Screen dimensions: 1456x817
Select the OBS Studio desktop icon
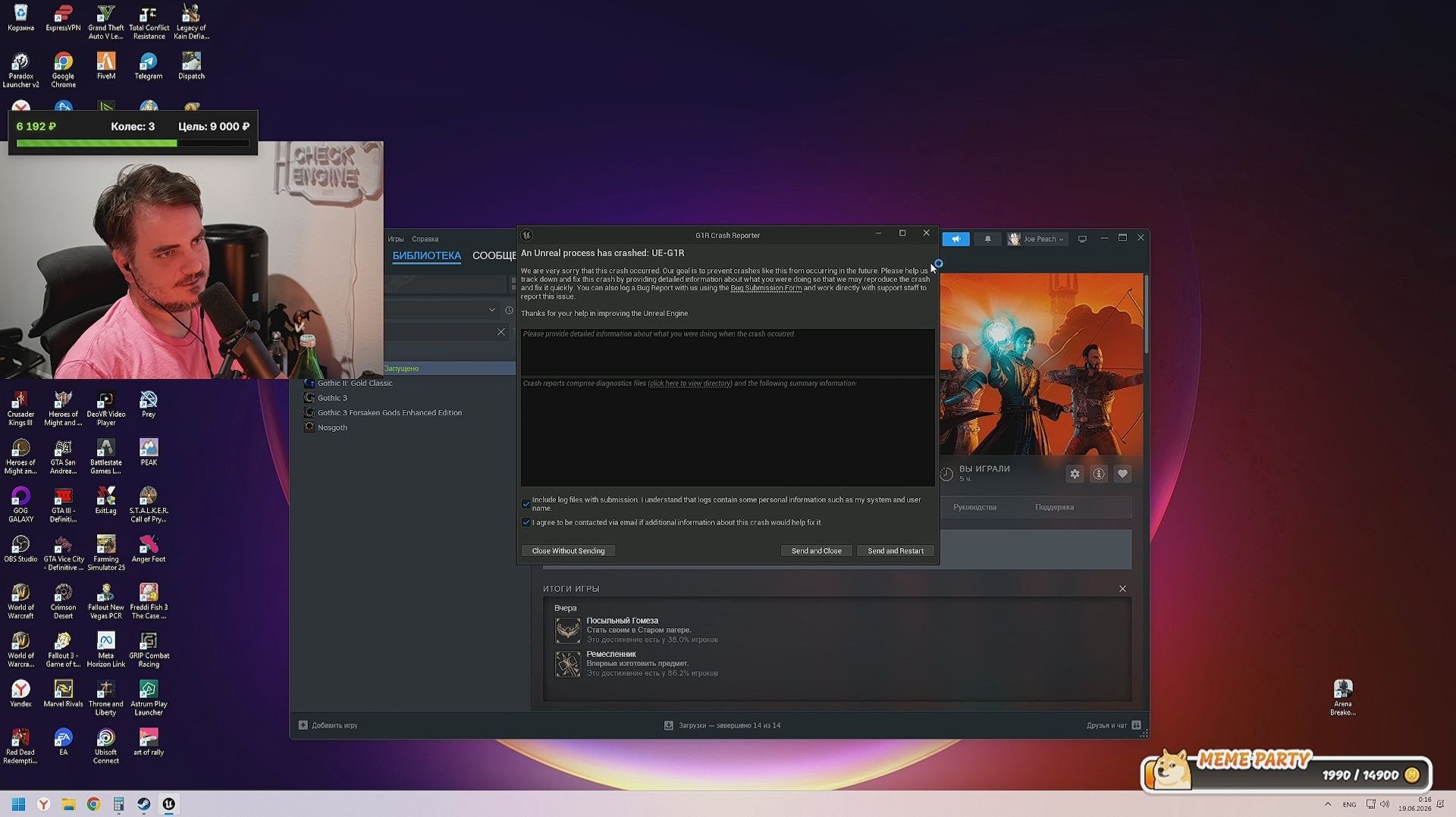(20, 549)
